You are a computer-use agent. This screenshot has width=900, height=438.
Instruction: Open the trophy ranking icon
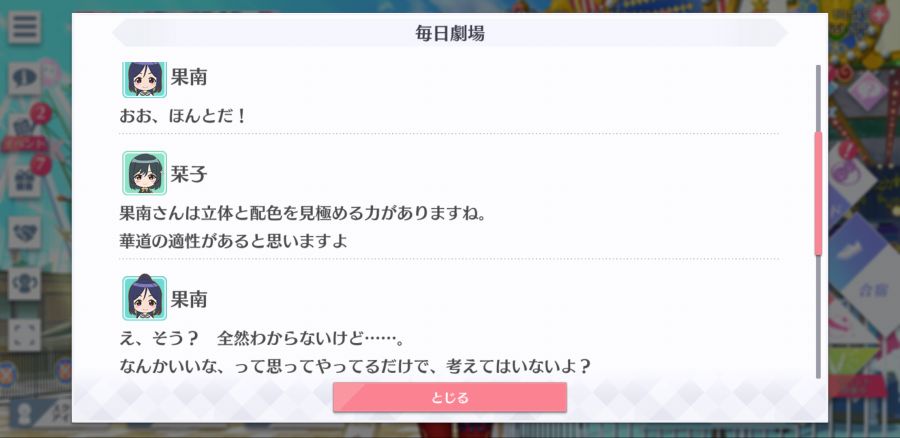click(25, 284)
